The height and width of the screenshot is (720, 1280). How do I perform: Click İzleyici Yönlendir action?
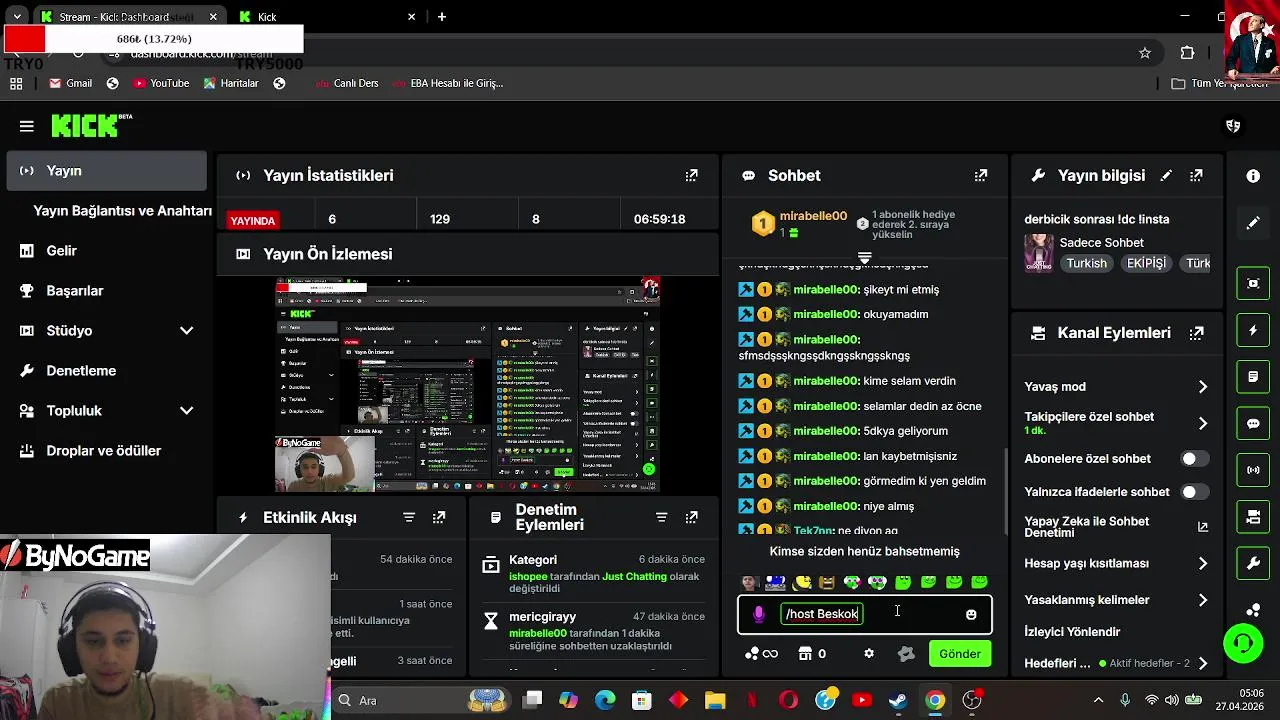click(x=1072, y=632)
